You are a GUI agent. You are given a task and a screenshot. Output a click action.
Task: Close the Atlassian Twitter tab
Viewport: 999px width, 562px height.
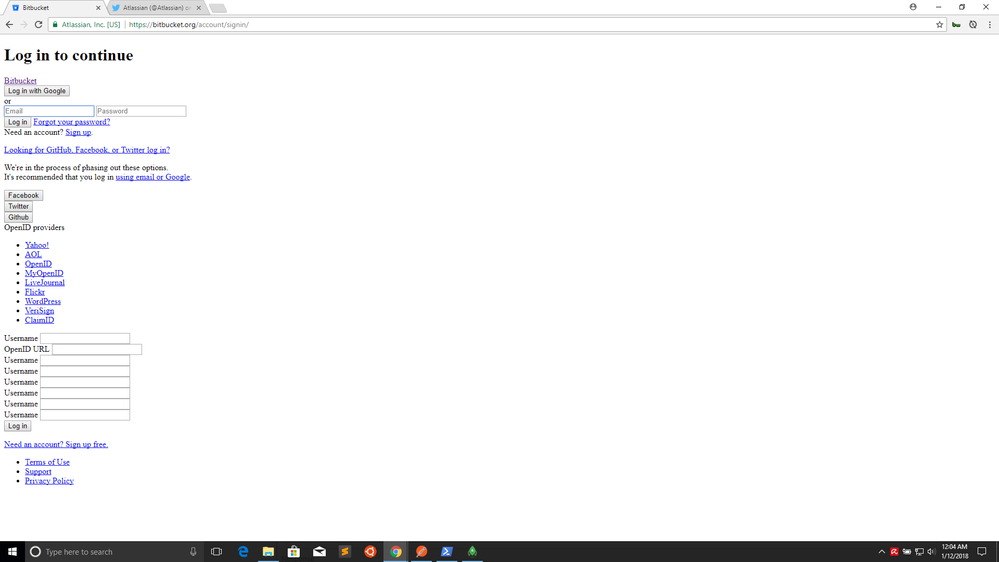click(x=199, y=8)
